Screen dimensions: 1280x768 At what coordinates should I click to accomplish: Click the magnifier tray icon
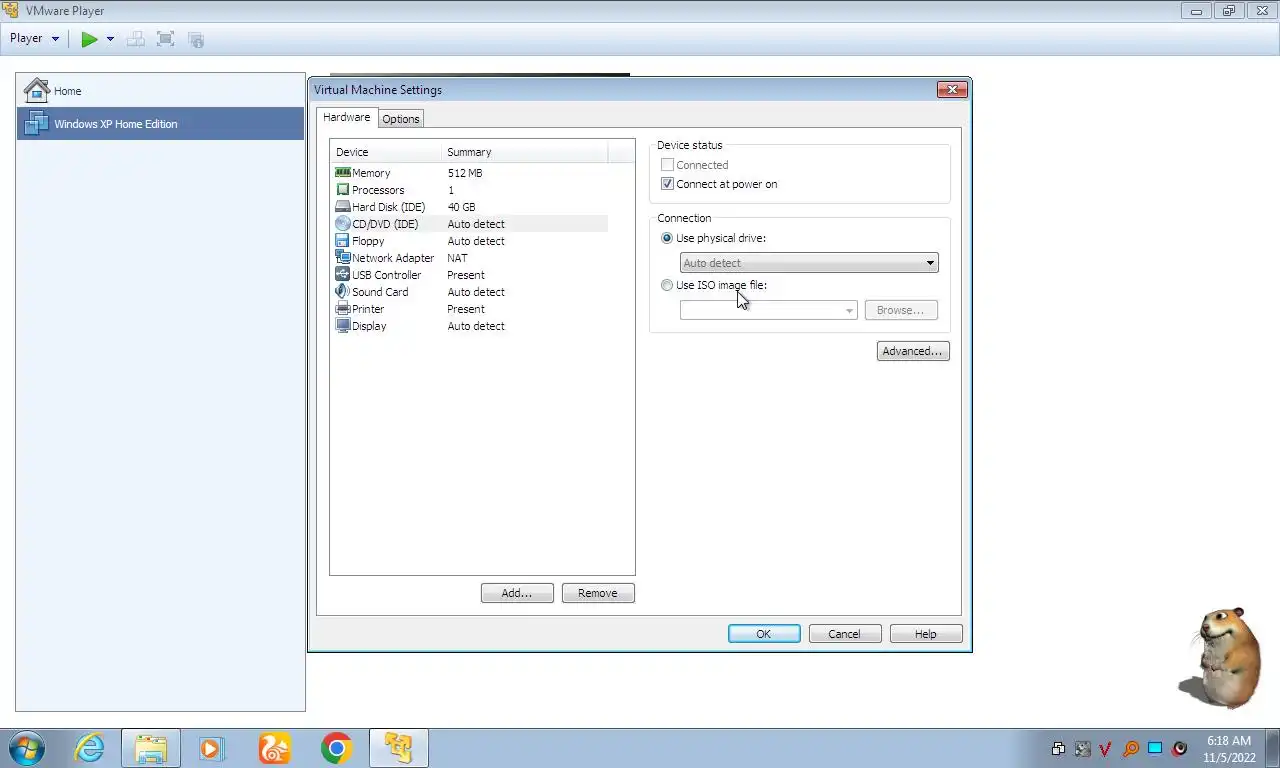(x=1131, y=748)
